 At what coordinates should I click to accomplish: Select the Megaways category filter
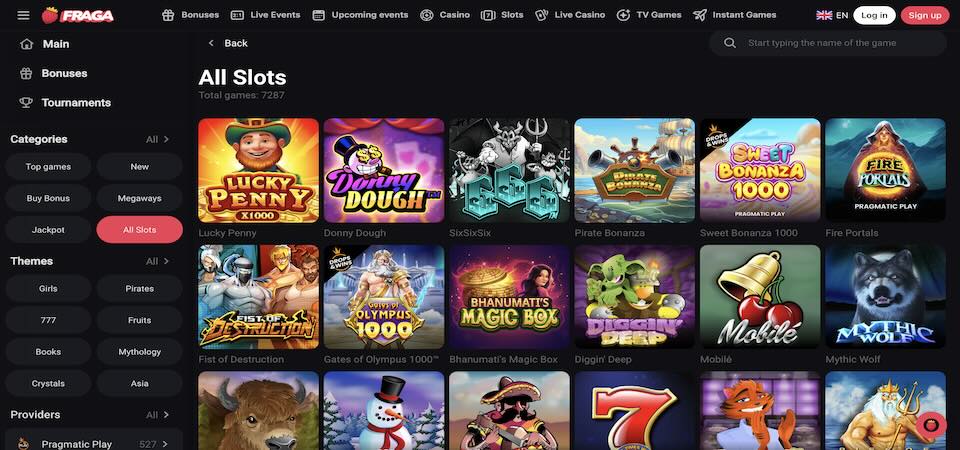(x=140, y=198)
